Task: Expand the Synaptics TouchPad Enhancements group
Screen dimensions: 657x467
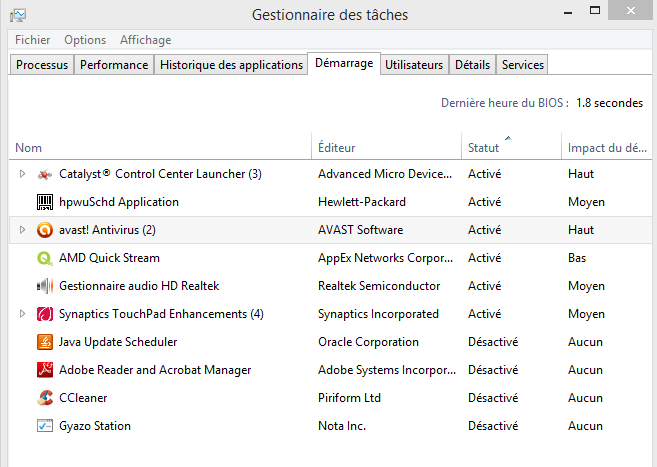Action: coord(23,314)
